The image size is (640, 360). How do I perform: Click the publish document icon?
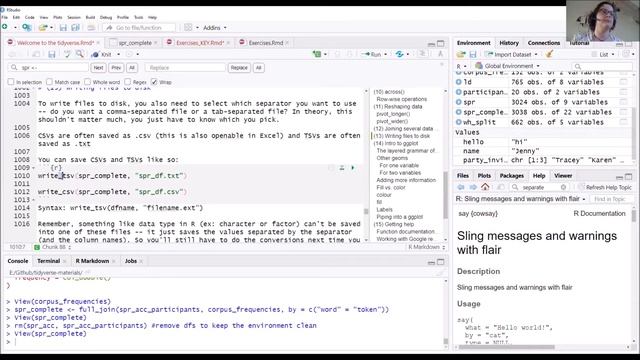coord(399,54)
